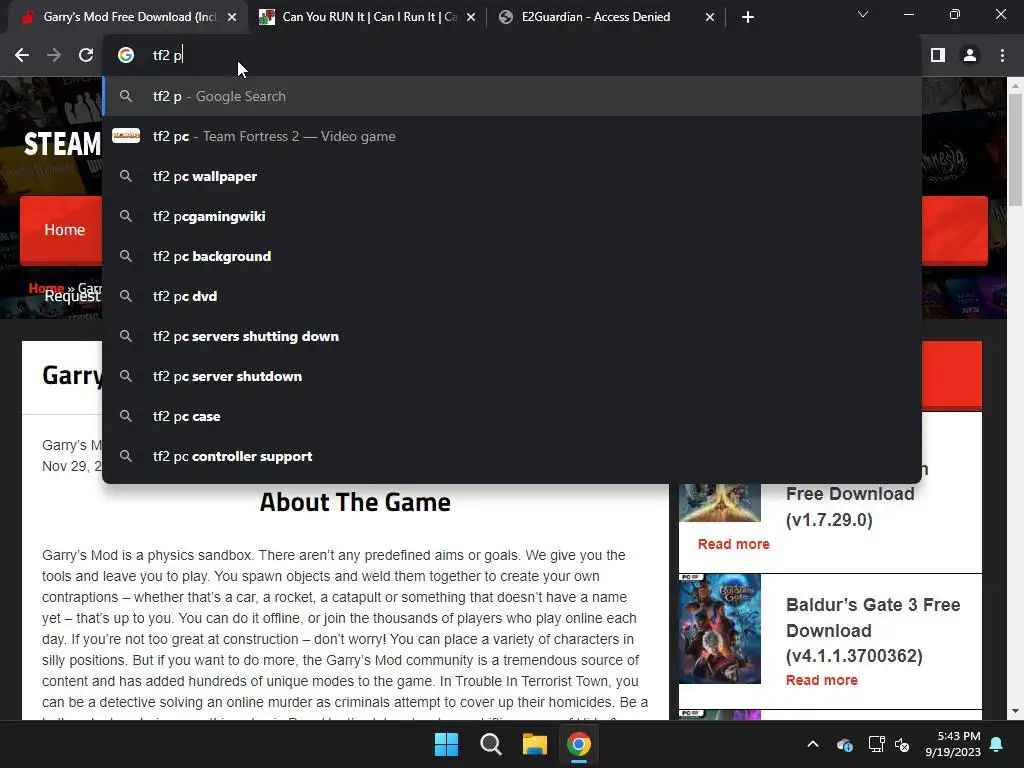Close the E2Guardian Access Denied tab
Image resolution: width=1024 pixels, height=768 pixels.
tap(710, 17)
